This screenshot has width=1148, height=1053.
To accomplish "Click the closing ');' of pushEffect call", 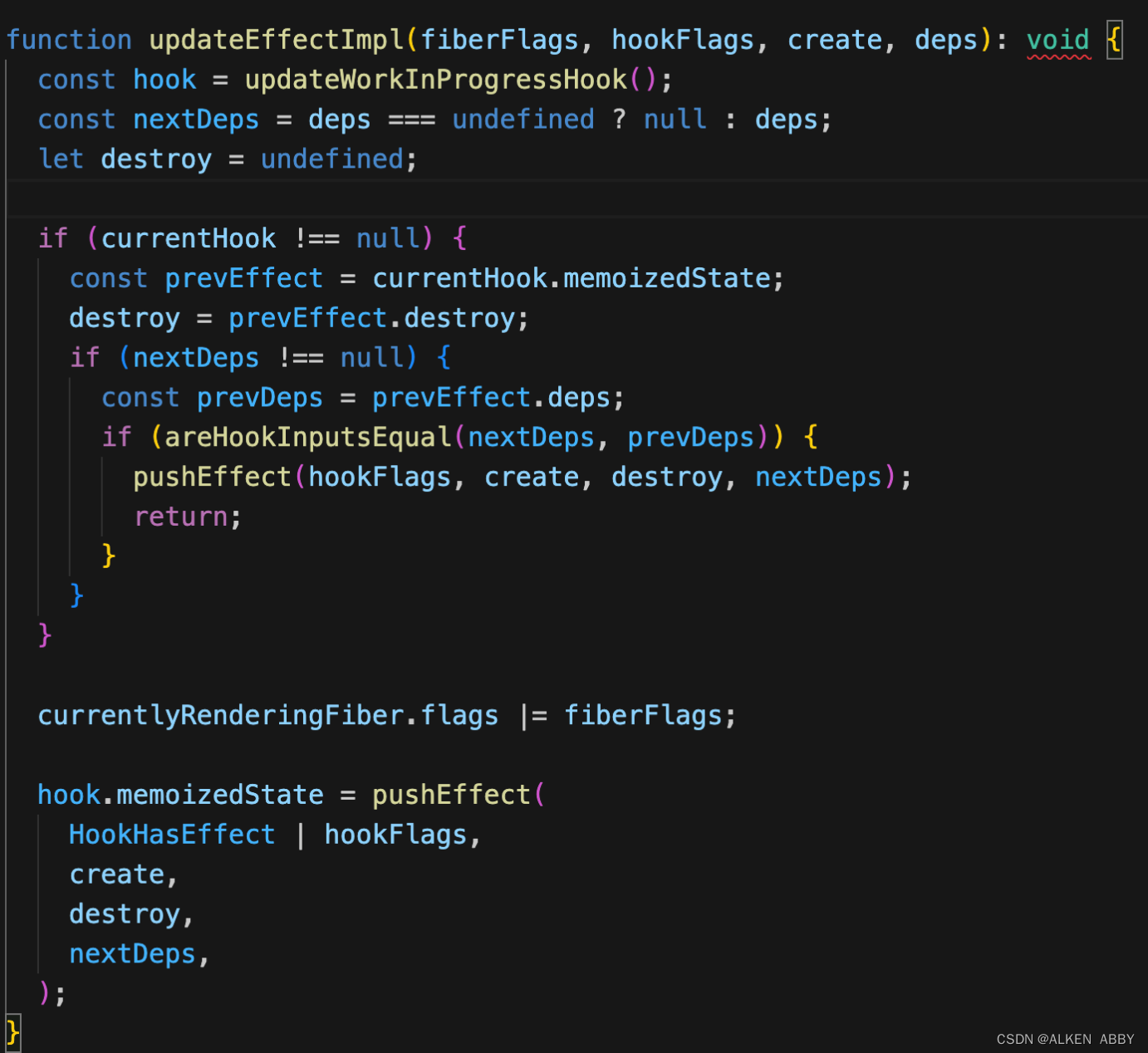I will 52,992.
